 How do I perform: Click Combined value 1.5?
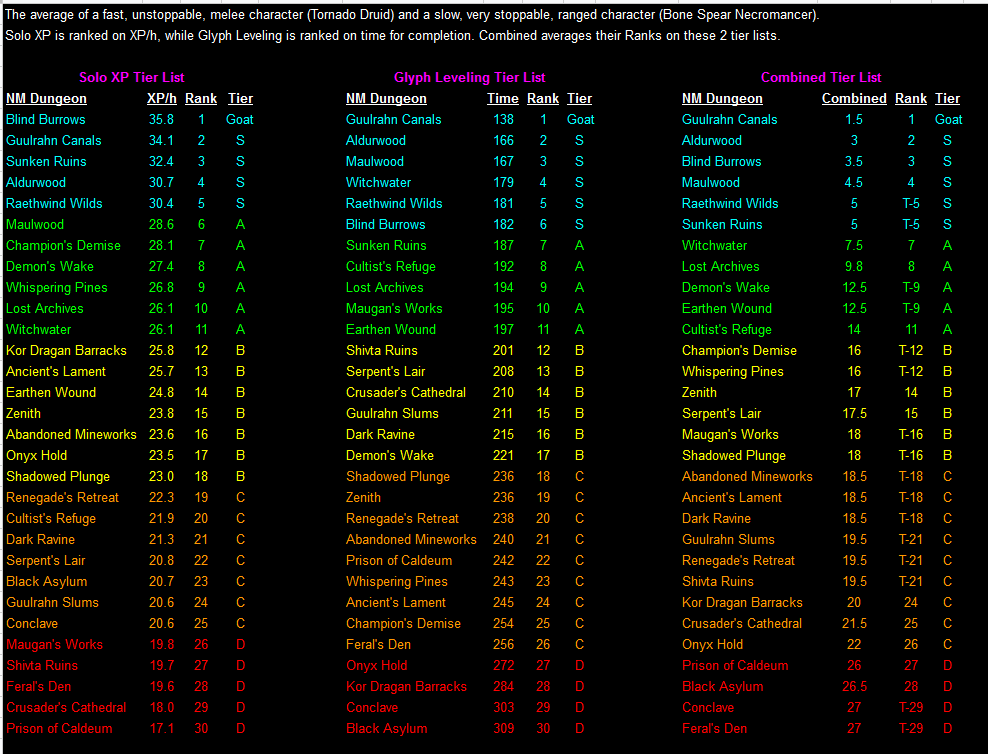point(854,119)
